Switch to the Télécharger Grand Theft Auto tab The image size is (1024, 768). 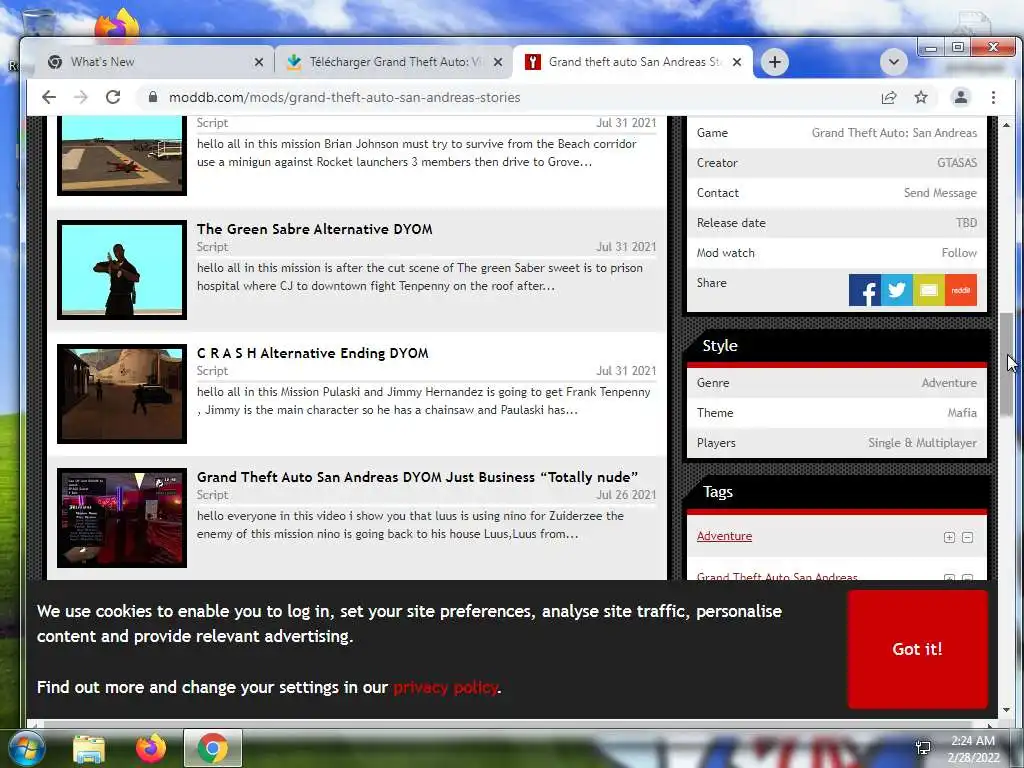coord(394,62)
